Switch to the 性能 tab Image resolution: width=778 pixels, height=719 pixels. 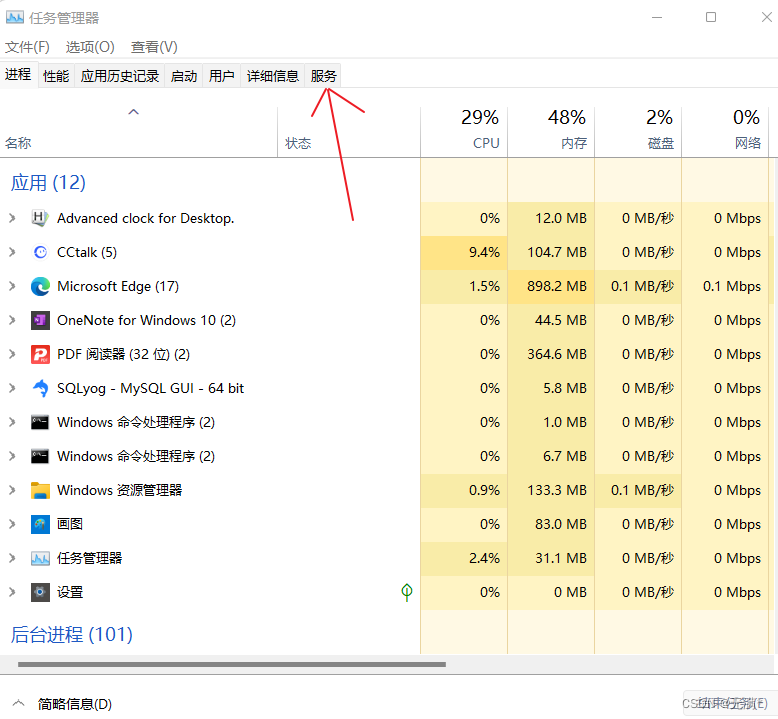56,76
